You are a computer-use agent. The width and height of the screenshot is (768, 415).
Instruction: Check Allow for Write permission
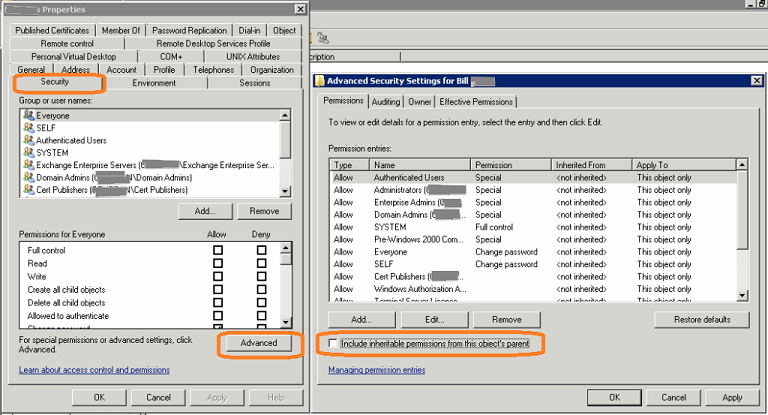(x=218, y=276)
